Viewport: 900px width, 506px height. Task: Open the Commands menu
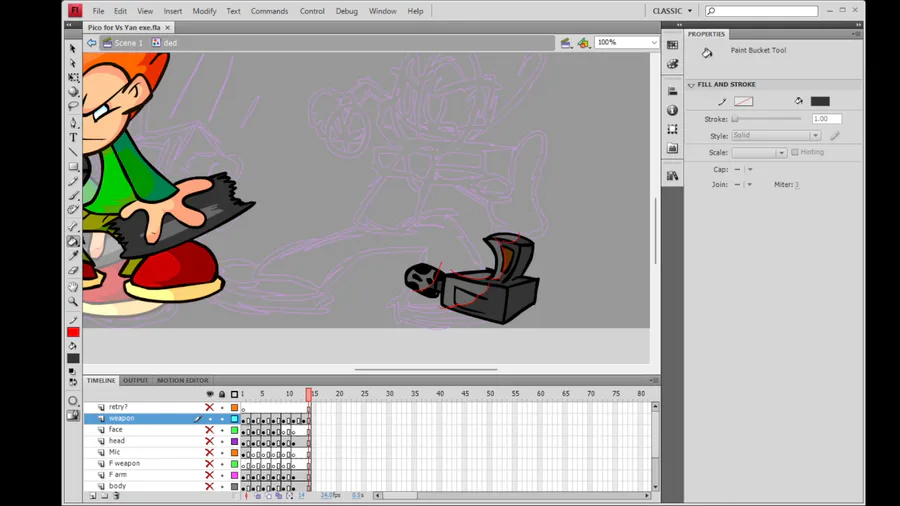pyautogui.click(x=269, y=11)
